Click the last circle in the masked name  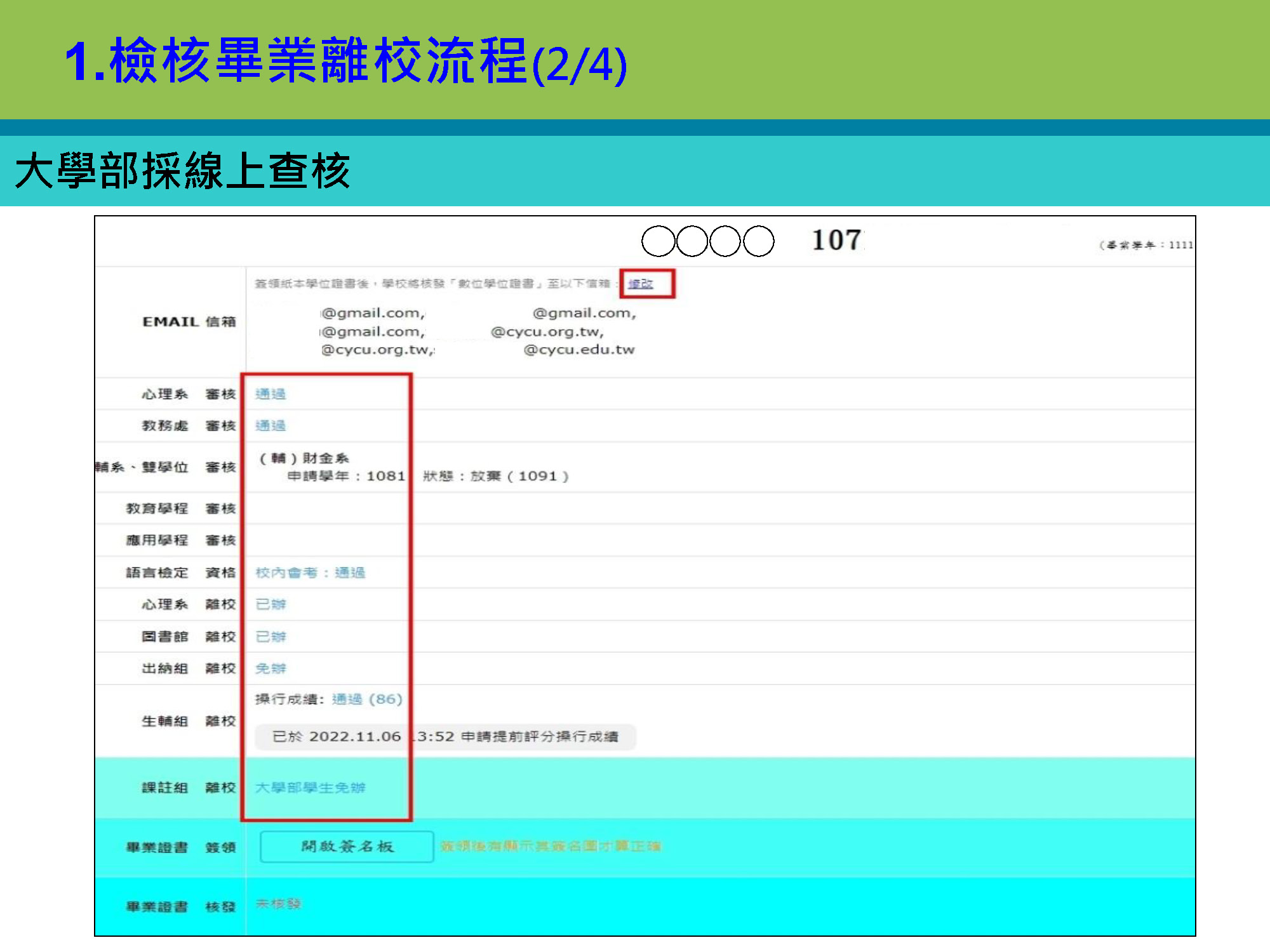click(758, 241)
